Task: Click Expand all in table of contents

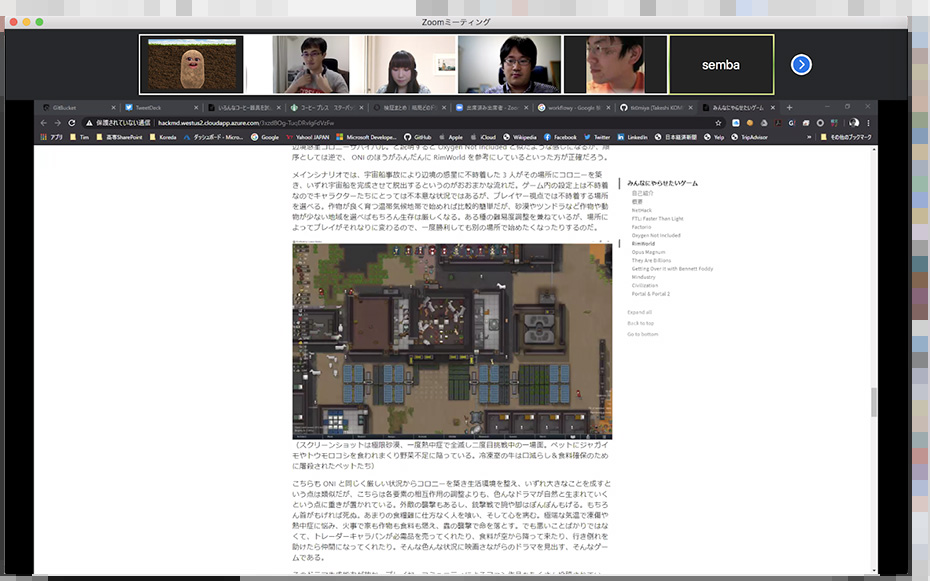Action: pos(639,312)
